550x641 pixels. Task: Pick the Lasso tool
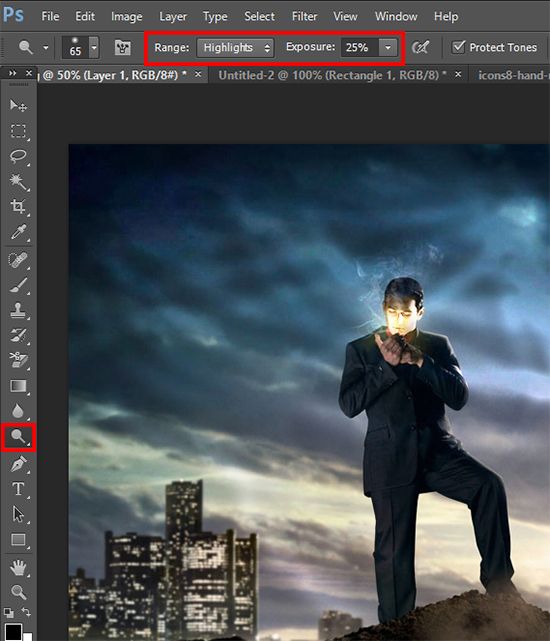pos(18,156)
